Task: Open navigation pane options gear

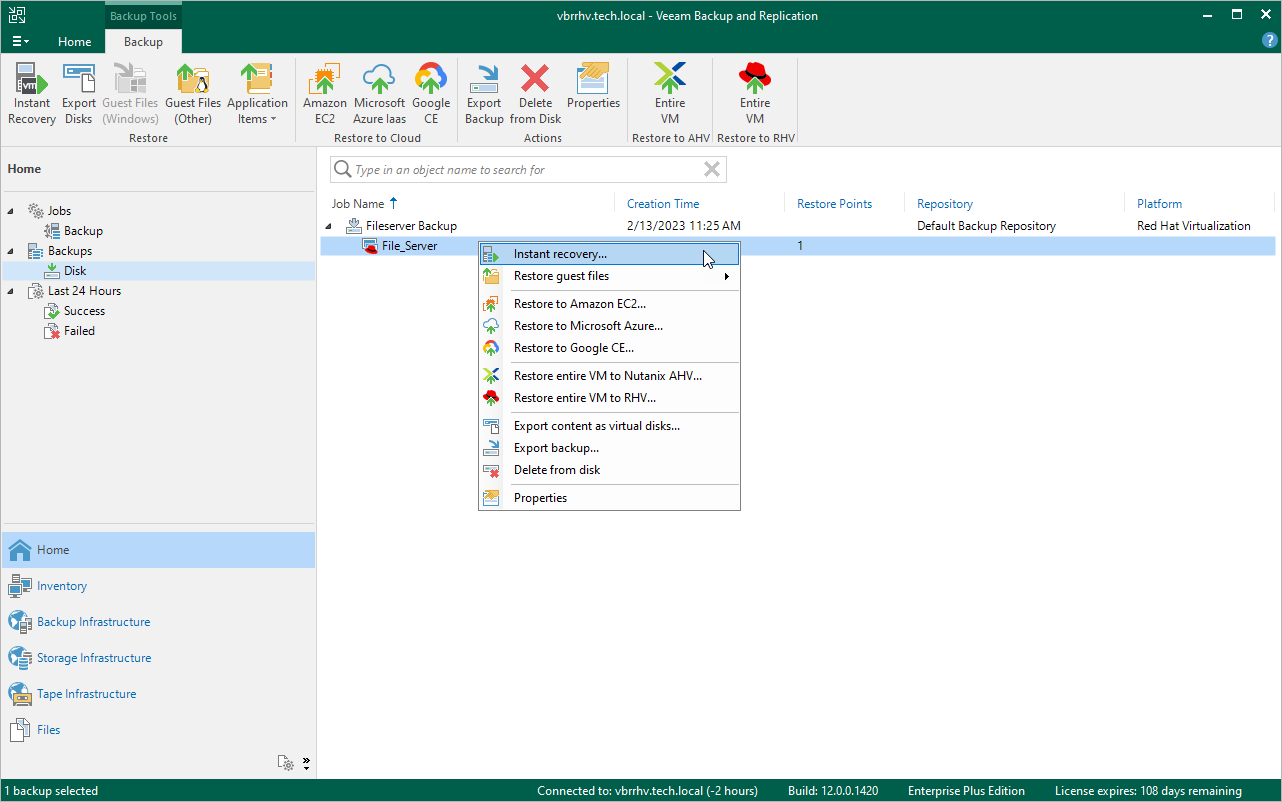Action: click(287, 763)
